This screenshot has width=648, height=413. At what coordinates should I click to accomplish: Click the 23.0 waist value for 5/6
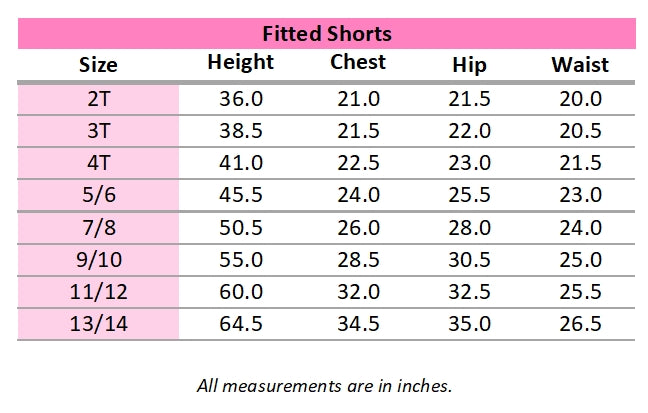point(580,195)
